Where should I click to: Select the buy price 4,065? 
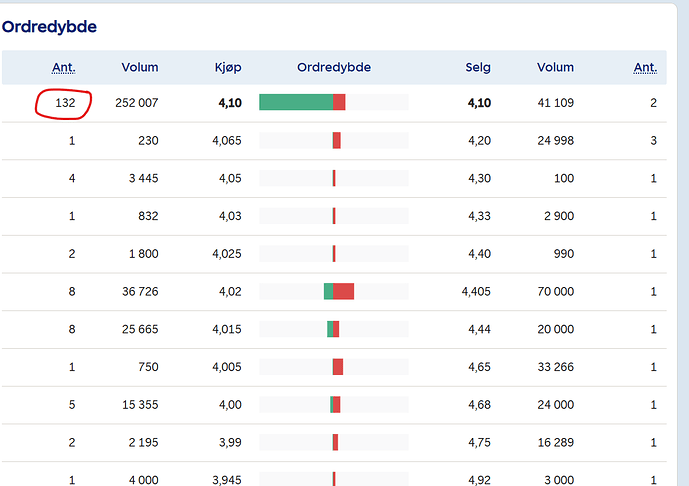pos(226,141)
